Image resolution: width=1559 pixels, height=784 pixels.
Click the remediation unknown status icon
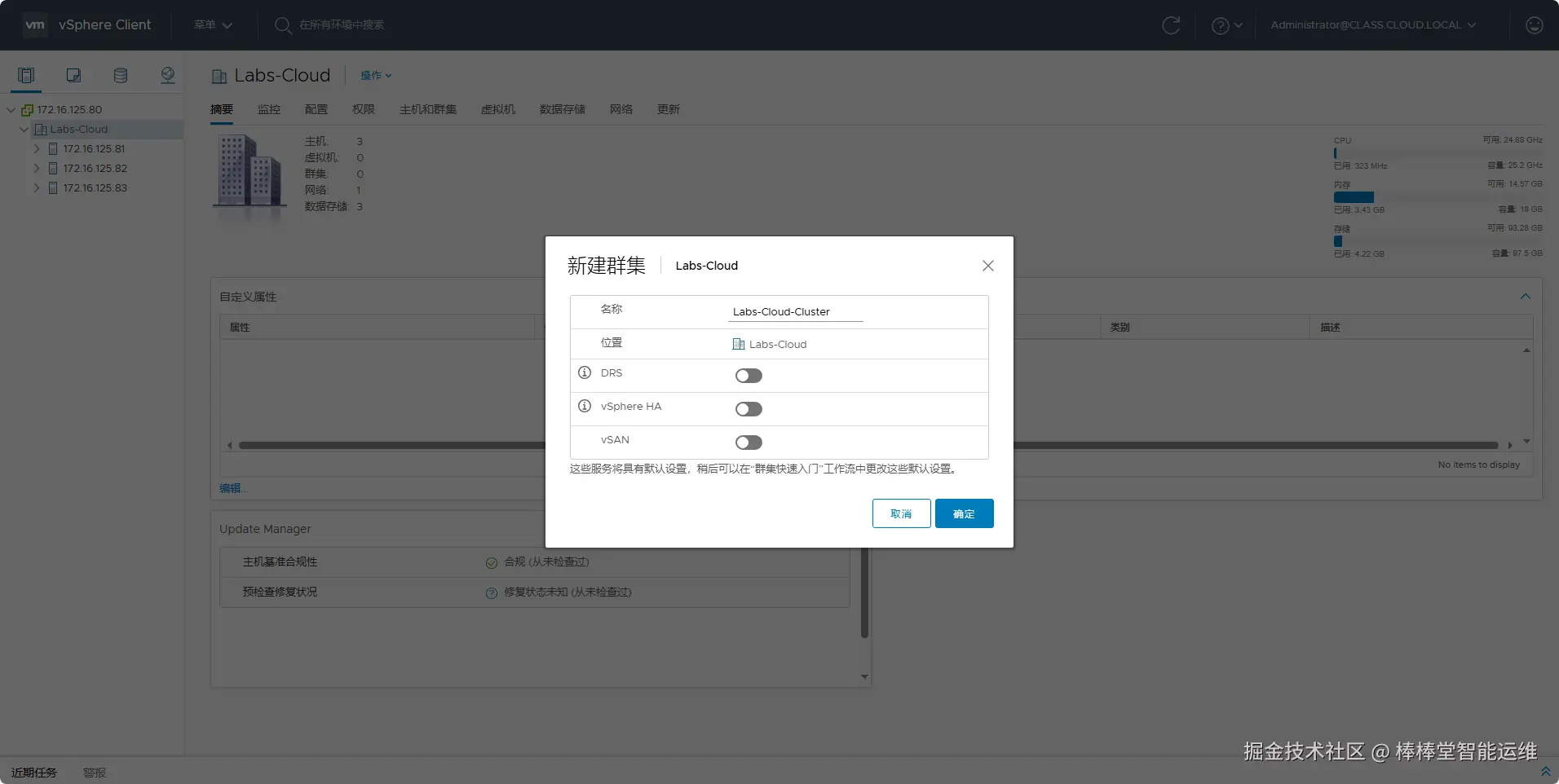coord(492,592)
